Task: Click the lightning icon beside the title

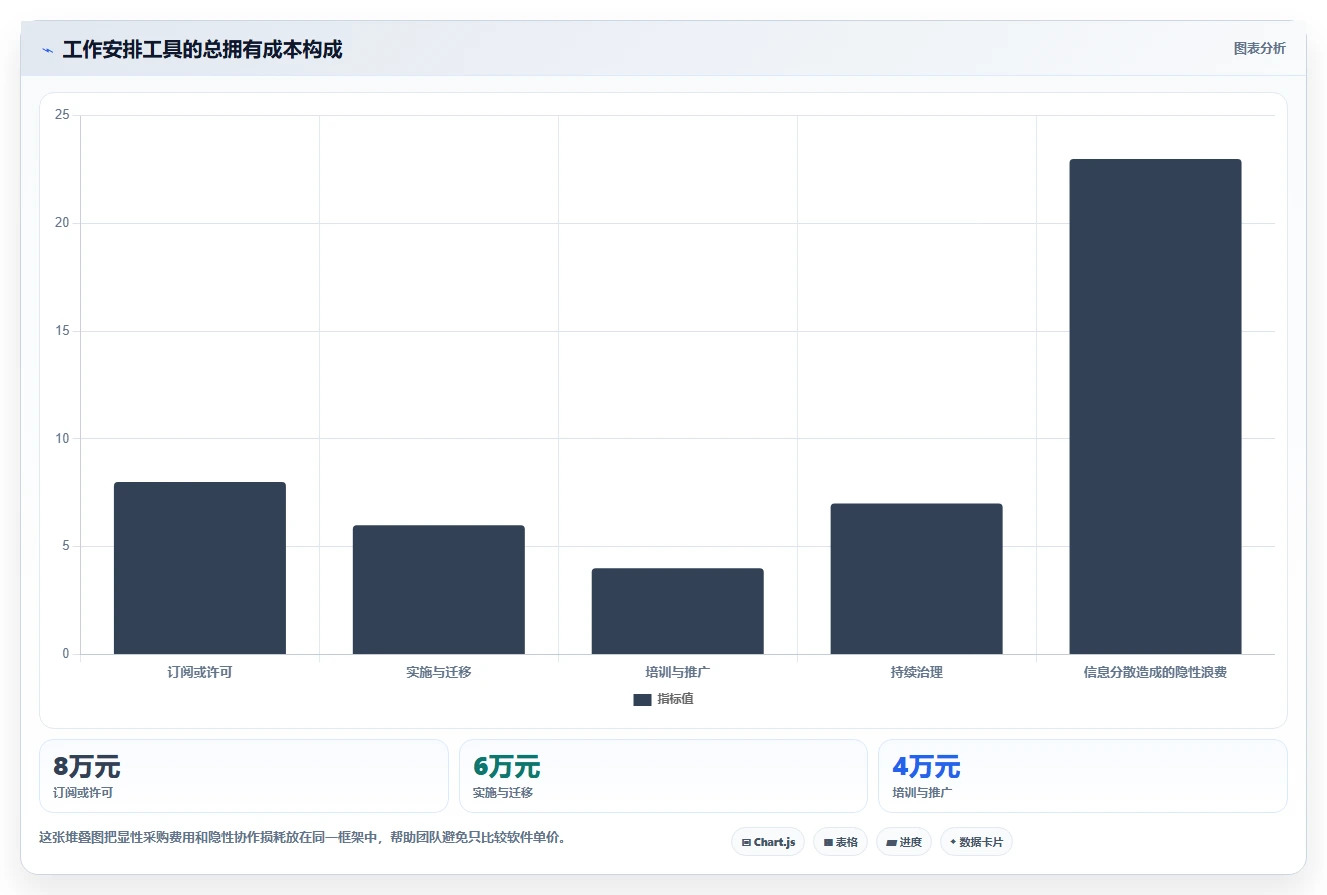Action: 47,50
